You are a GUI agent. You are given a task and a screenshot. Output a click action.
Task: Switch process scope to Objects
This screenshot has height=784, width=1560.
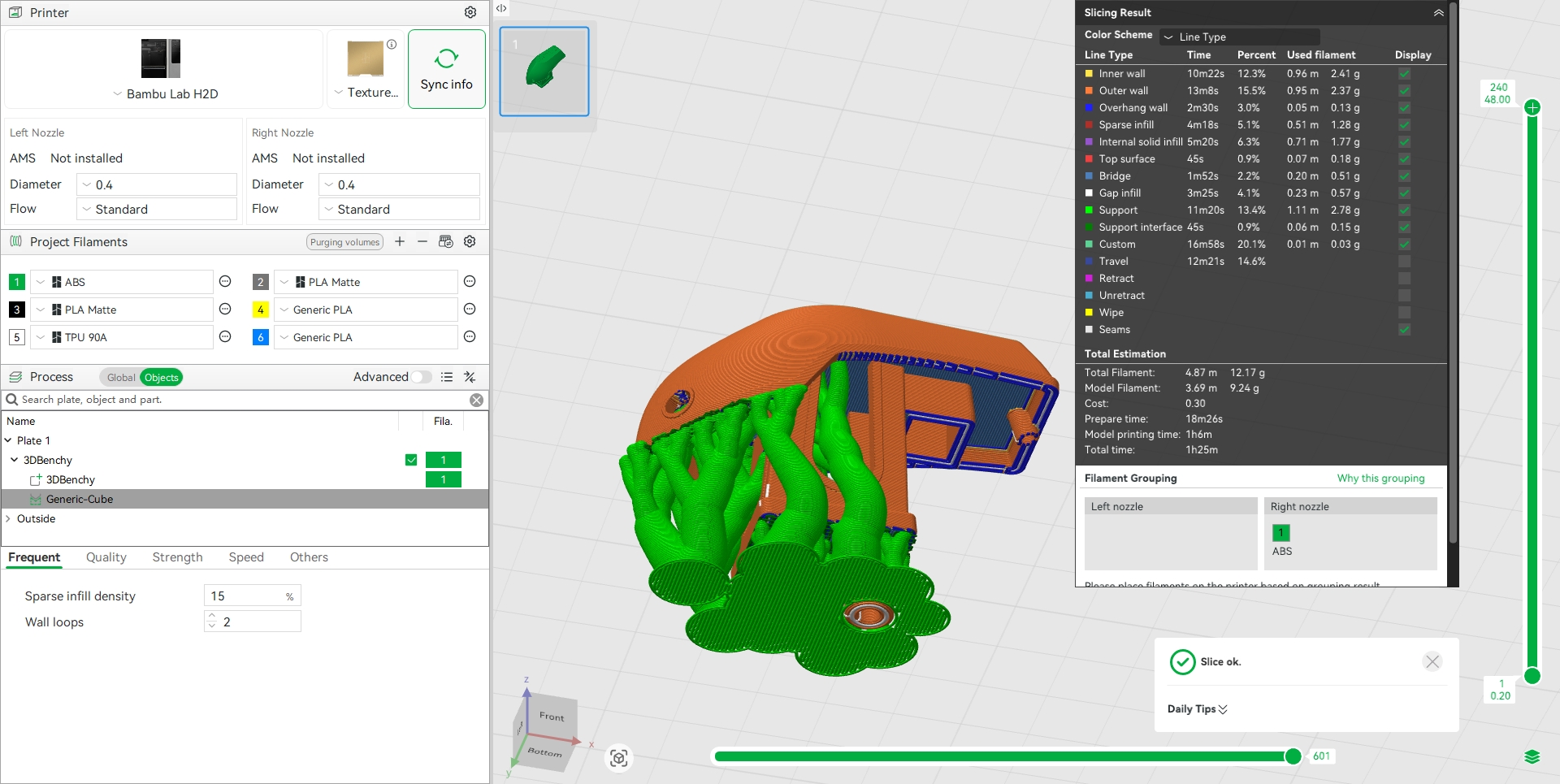point(161,377)
